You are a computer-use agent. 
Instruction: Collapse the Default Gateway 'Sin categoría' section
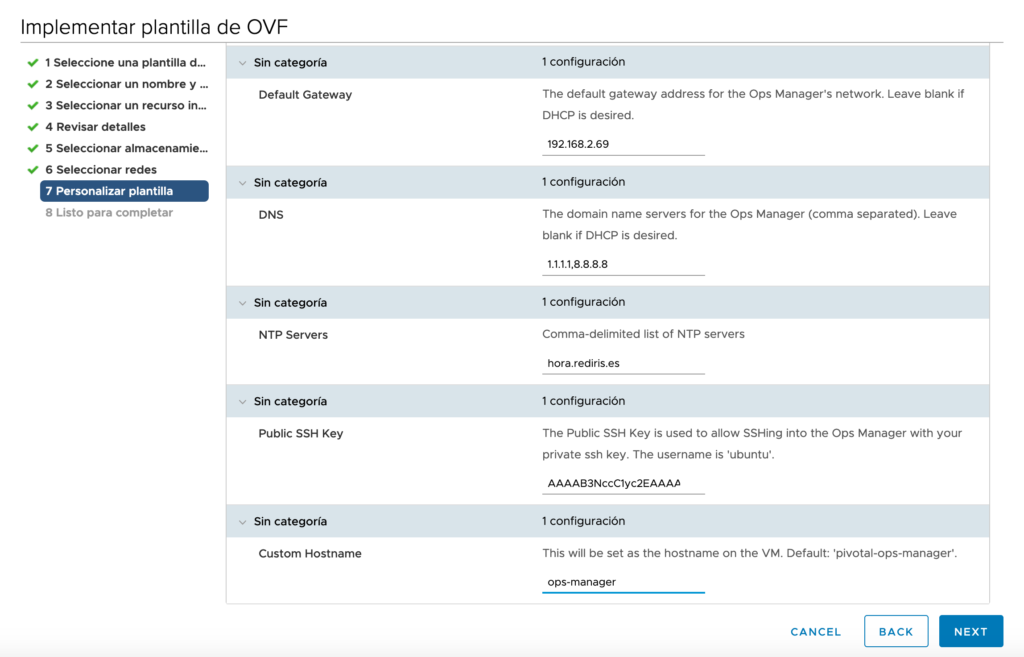[242, 62]
